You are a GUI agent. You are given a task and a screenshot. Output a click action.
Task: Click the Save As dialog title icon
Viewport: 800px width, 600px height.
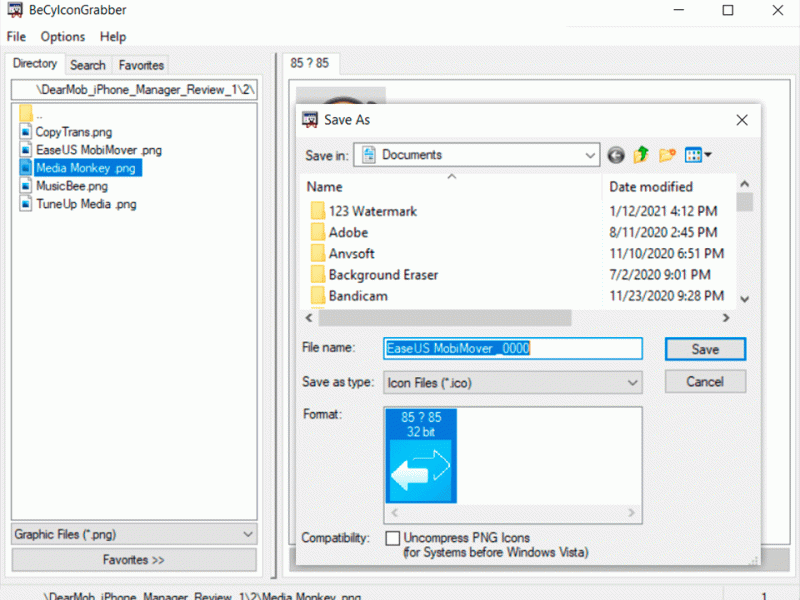[309, 120]
